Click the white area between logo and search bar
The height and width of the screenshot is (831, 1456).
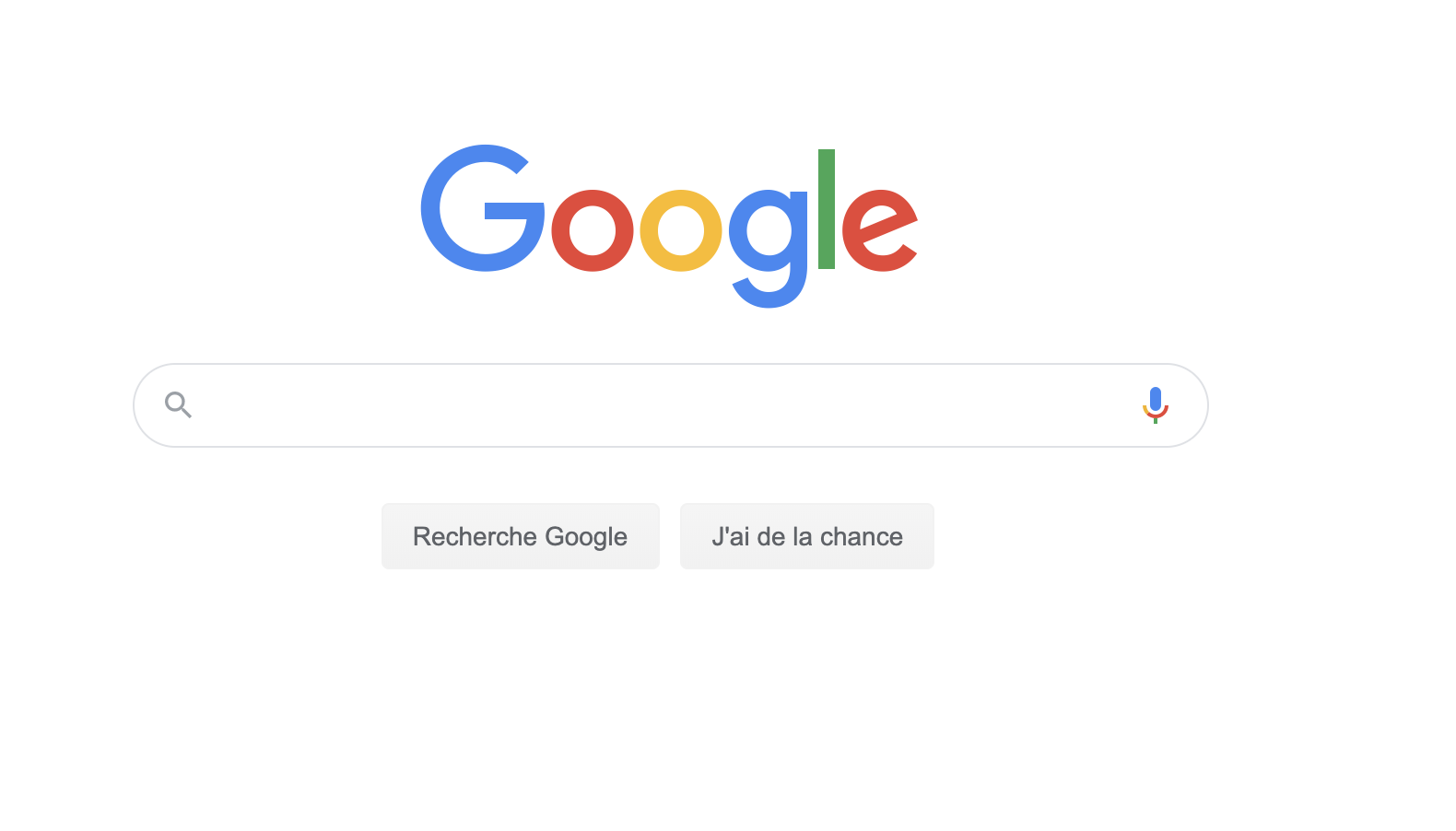coord(670,336)
